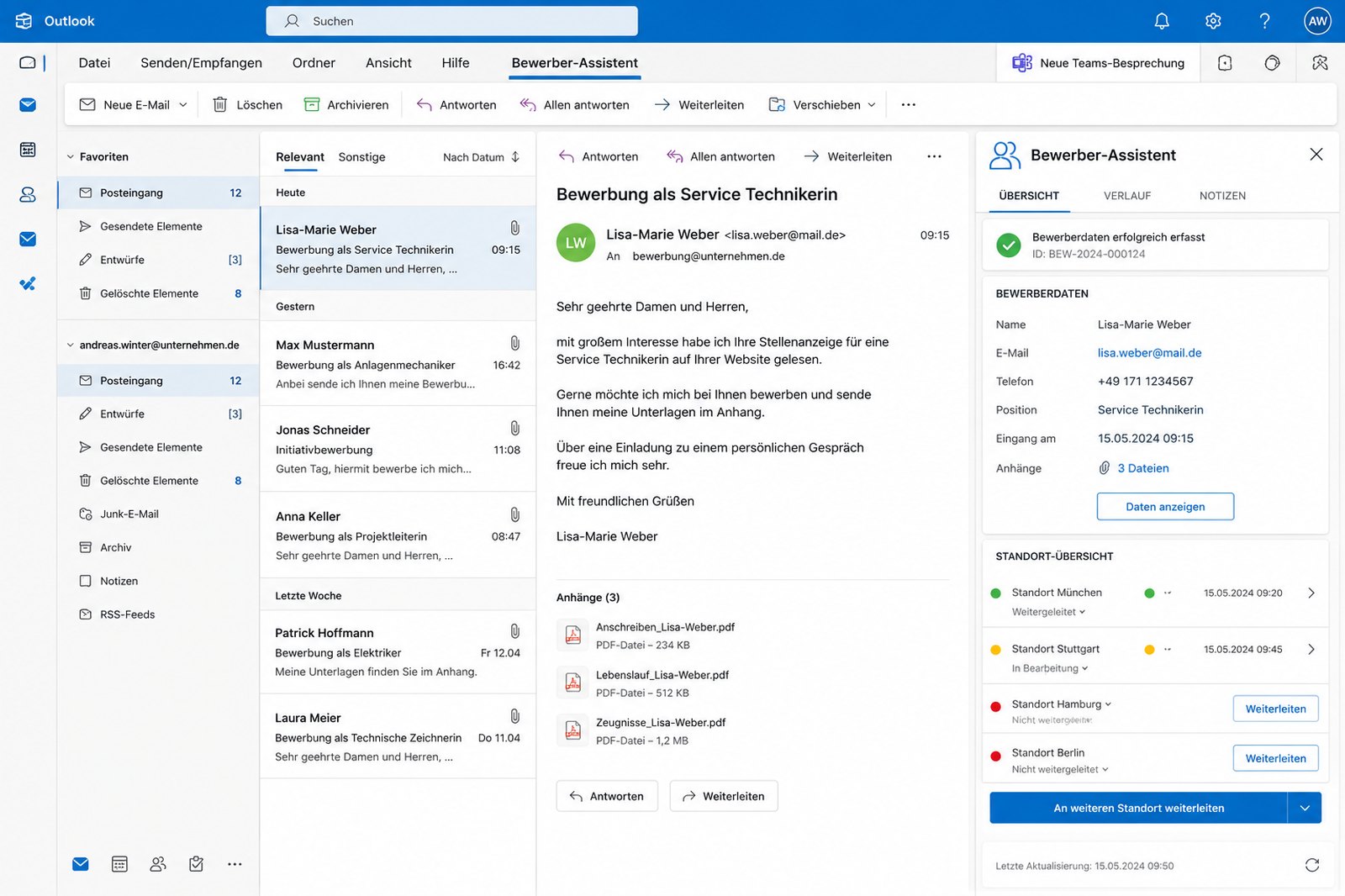Click Antworten button below attachments
The width and height of the screenshot is (1345, 896).
coord(607,796)
